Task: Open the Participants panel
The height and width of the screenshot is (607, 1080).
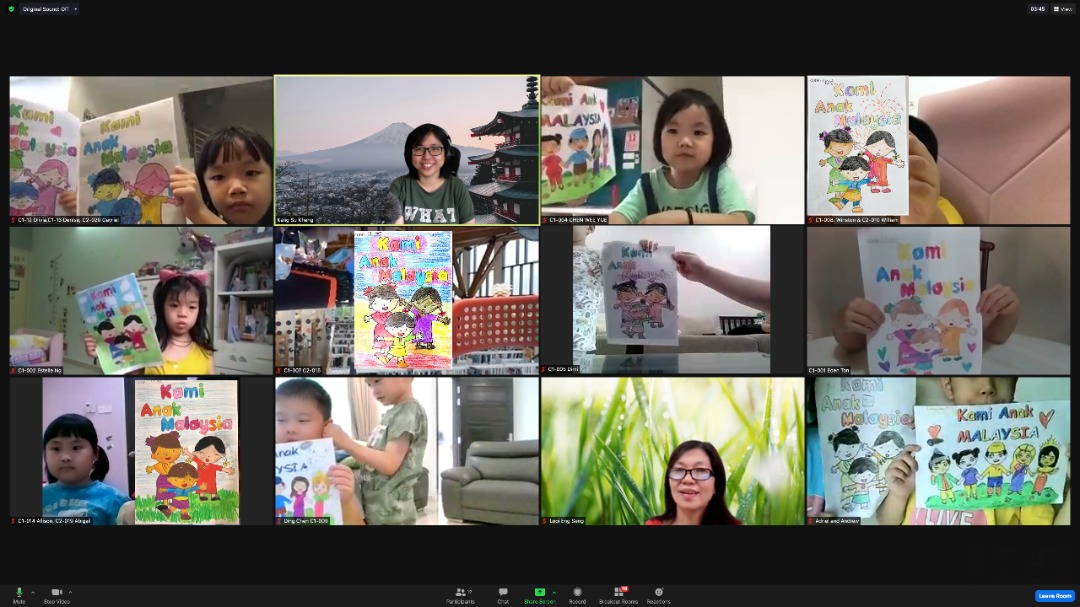Action: pyautogui.click(x=460, y=593)
